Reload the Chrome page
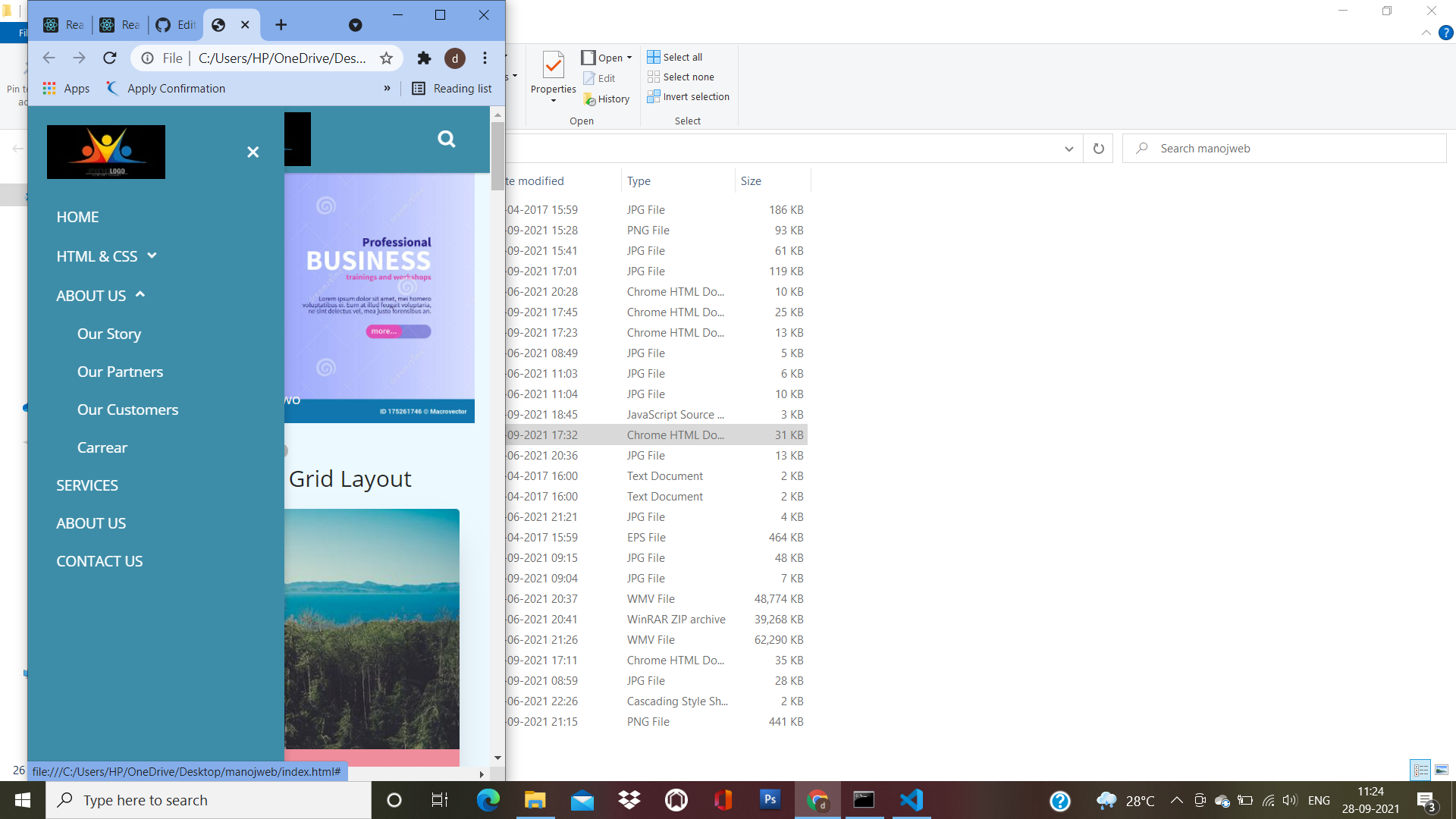 (x=110, y=58)
